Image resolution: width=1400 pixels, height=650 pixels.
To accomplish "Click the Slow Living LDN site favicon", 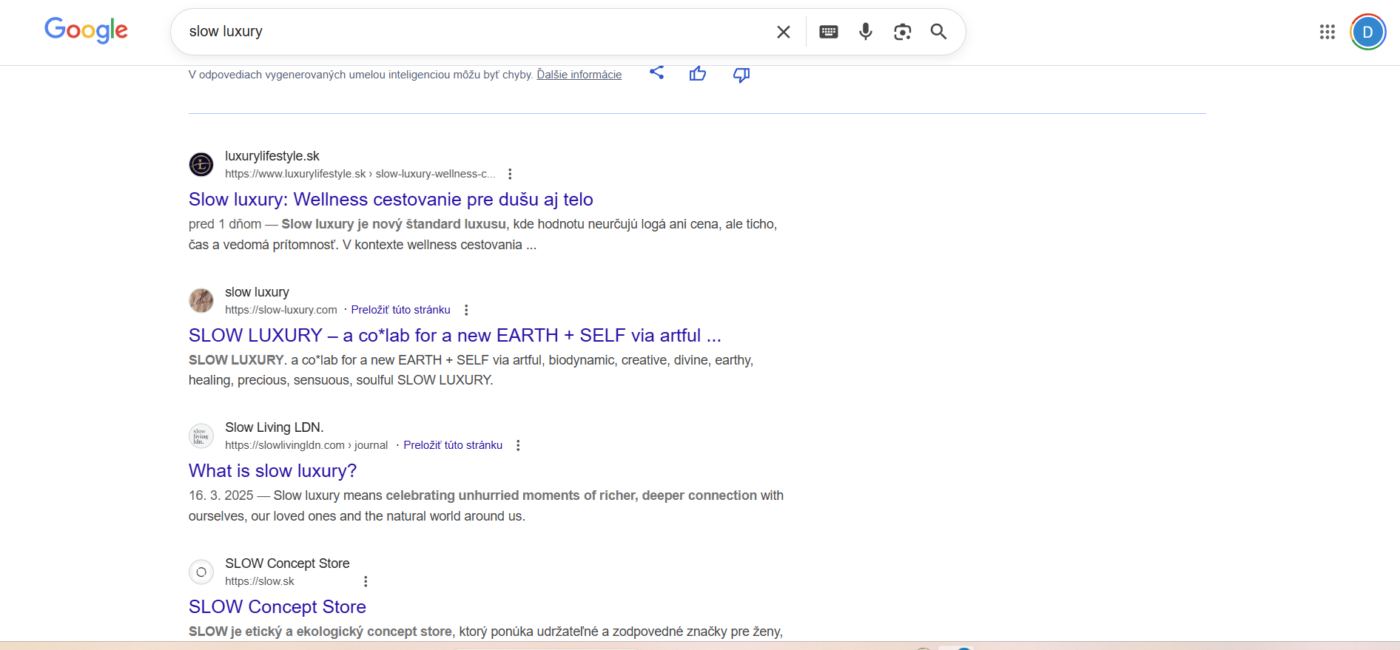I will pos(201,436).
